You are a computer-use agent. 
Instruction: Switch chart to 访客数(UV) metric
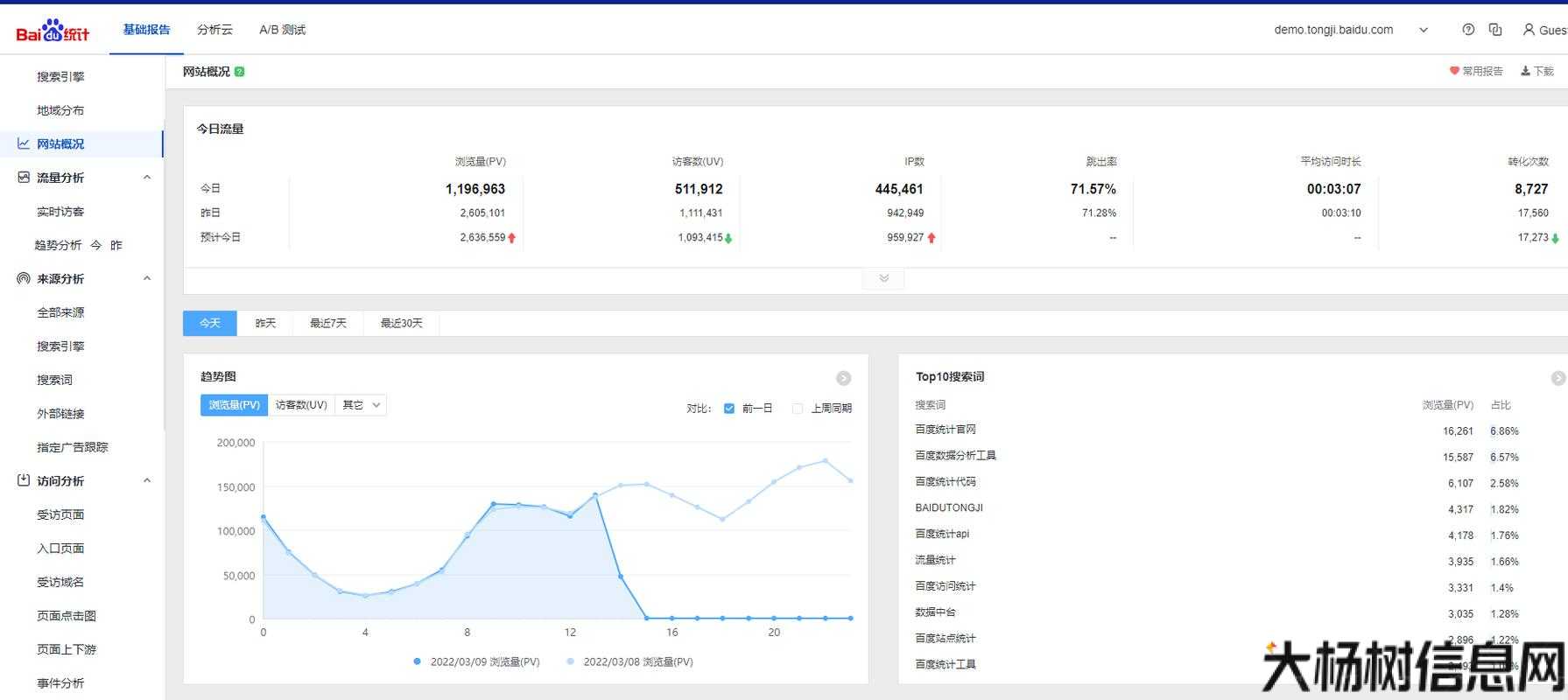coord(301,405)
